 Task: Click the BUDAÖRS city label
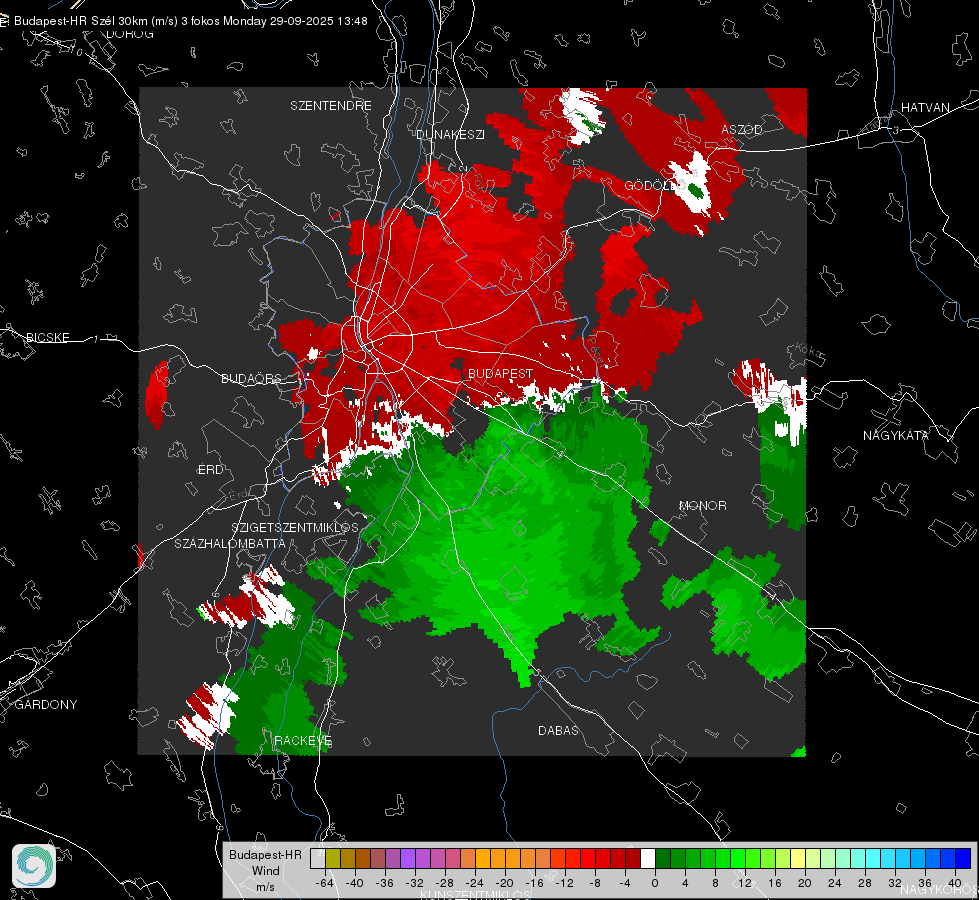(252, 379)
